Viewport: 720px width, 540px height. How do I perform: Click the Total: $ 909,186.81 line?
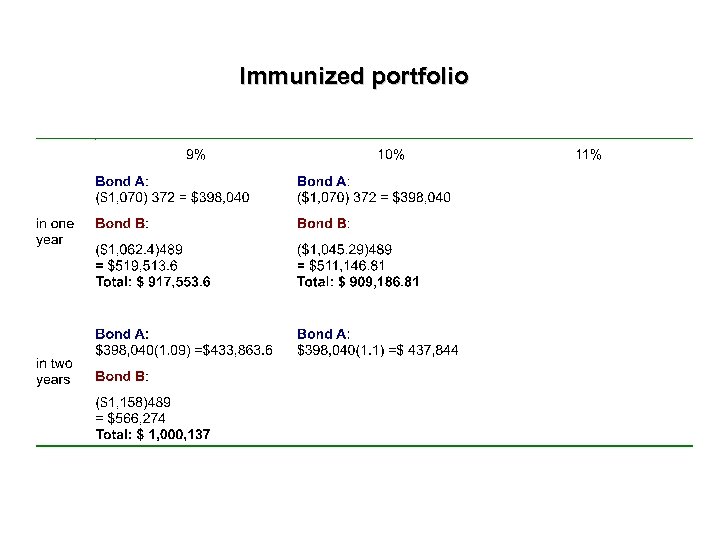coord(358,282)
